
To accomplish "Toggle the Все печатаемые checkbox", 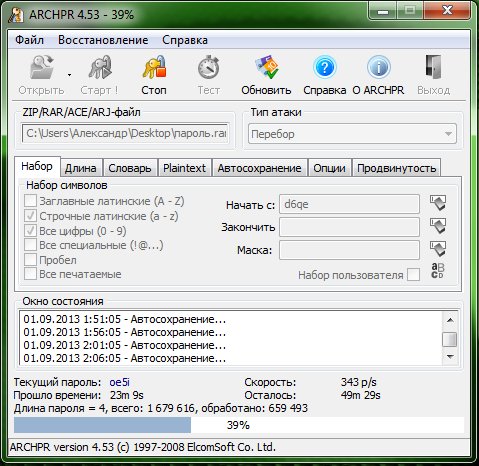I will [30, 274].
